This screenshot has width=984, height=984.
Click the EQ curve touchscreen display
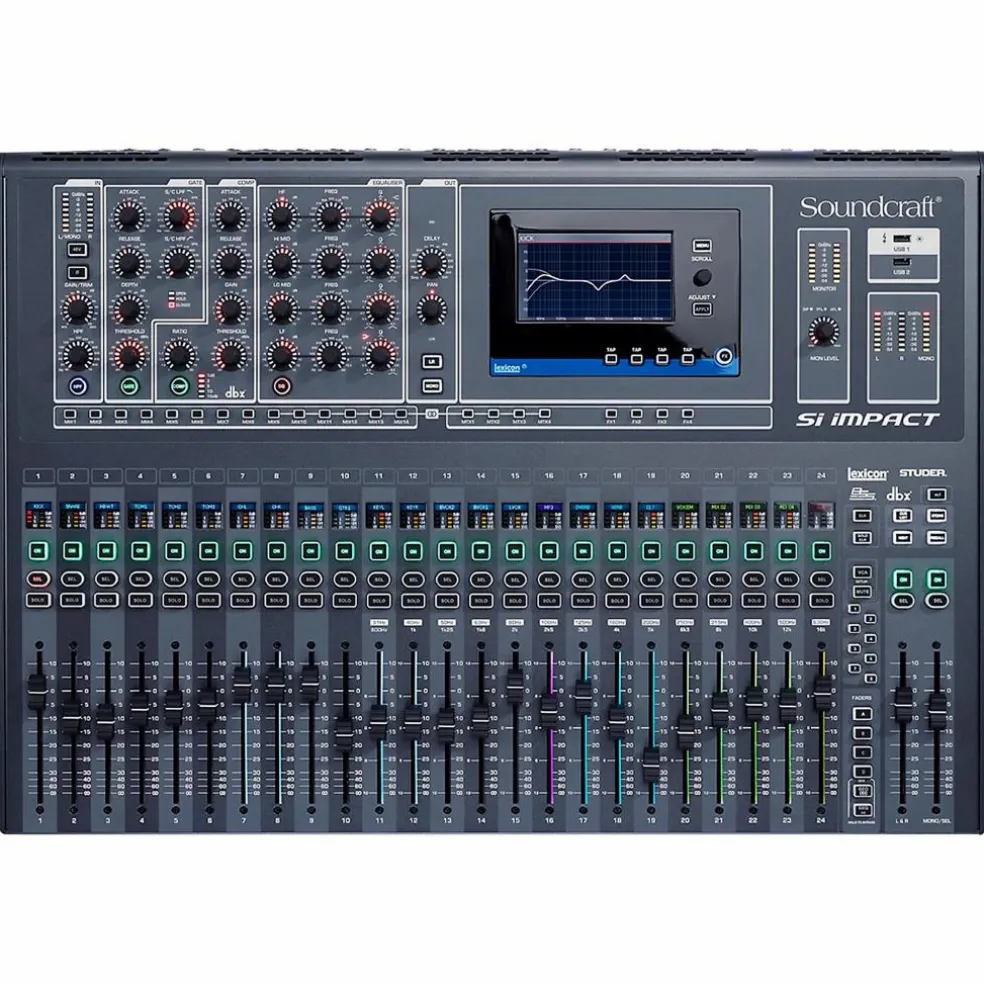click(x=595, y=277)
